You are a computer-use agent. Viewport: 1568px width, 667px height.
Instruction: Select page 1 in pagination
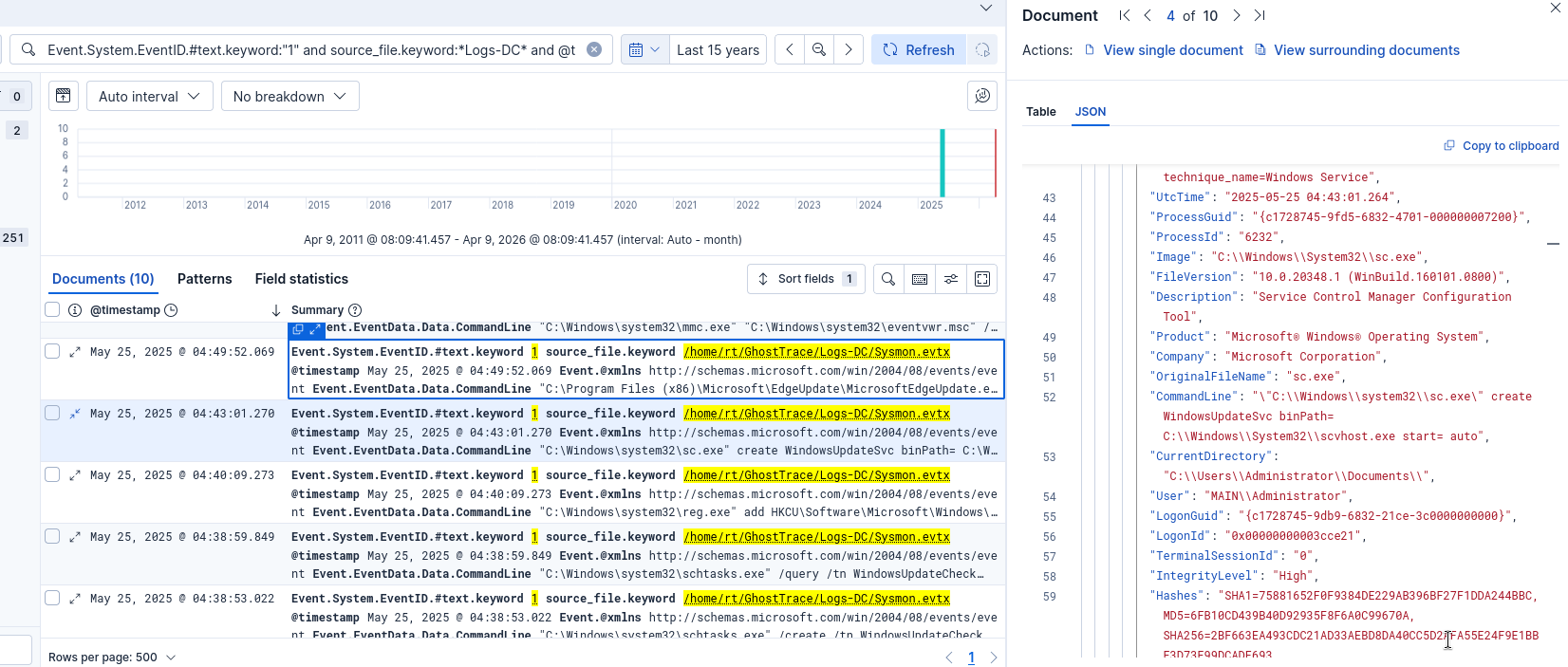pyautogui.click(x=971, y=657)
